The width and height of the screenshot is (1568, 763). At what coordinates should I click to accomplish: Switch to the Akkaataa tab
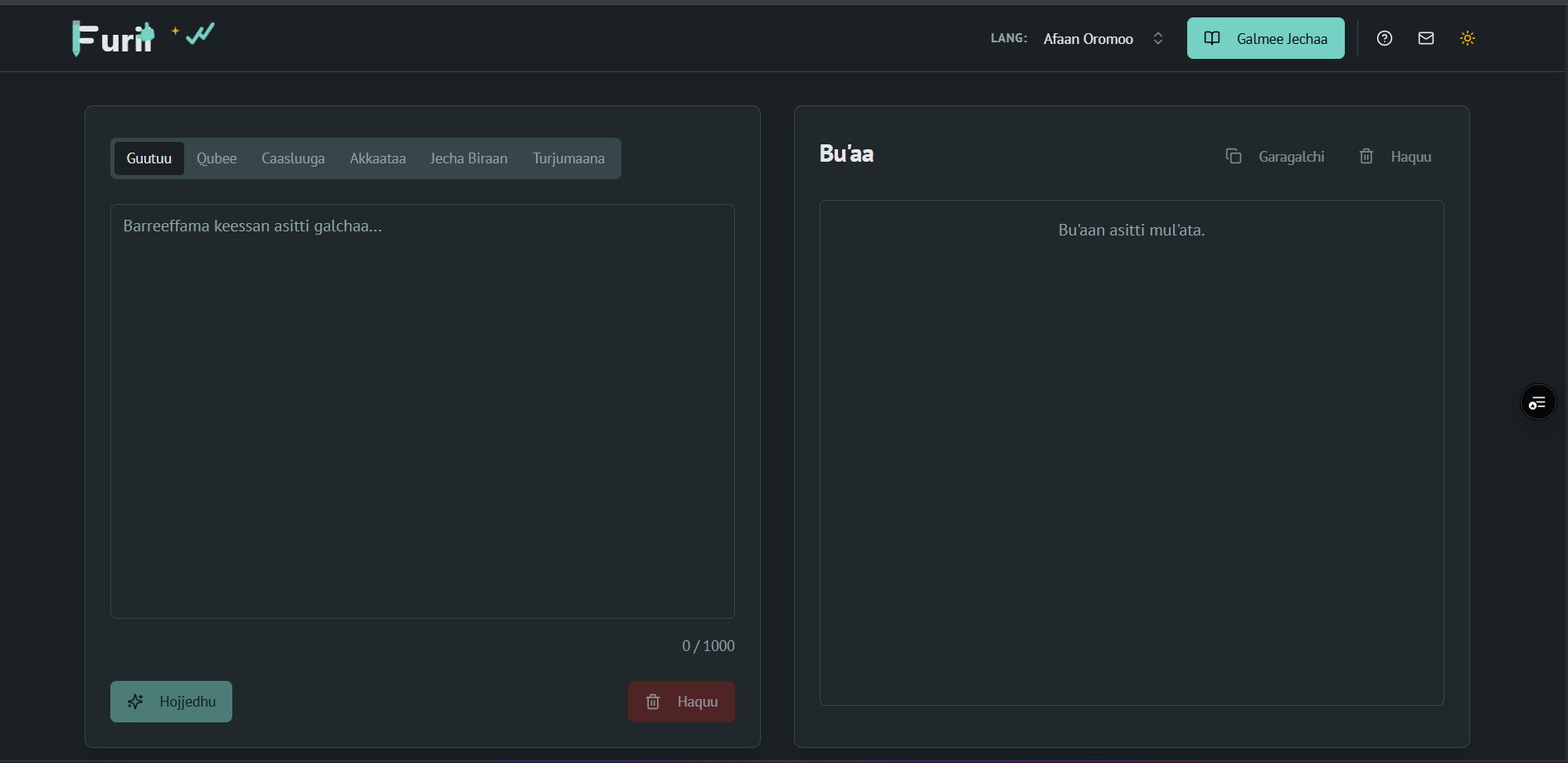click(x=377, y=158)
